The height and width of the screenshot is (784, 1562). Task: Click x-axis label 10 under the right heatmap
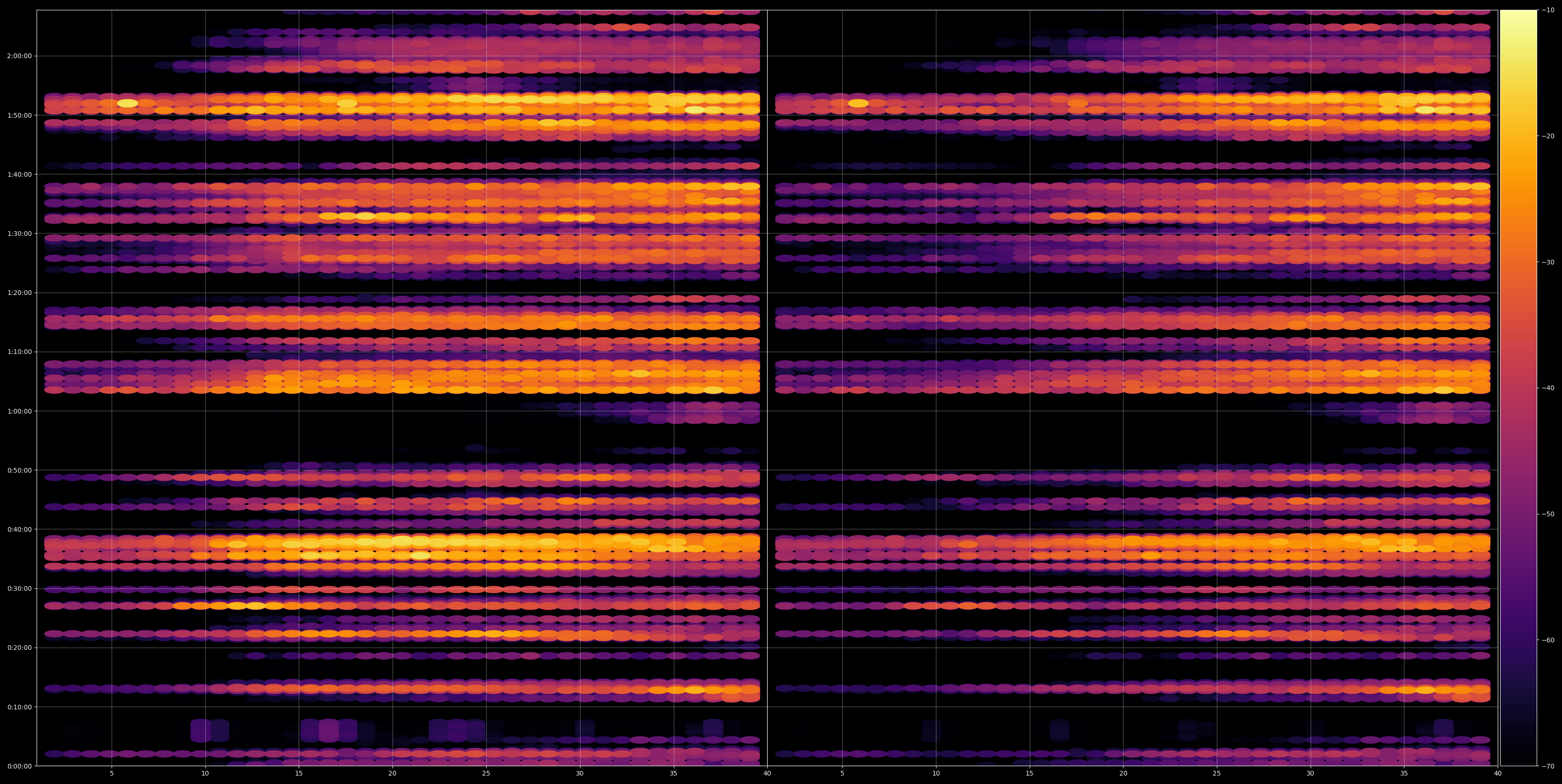point(936,774)
